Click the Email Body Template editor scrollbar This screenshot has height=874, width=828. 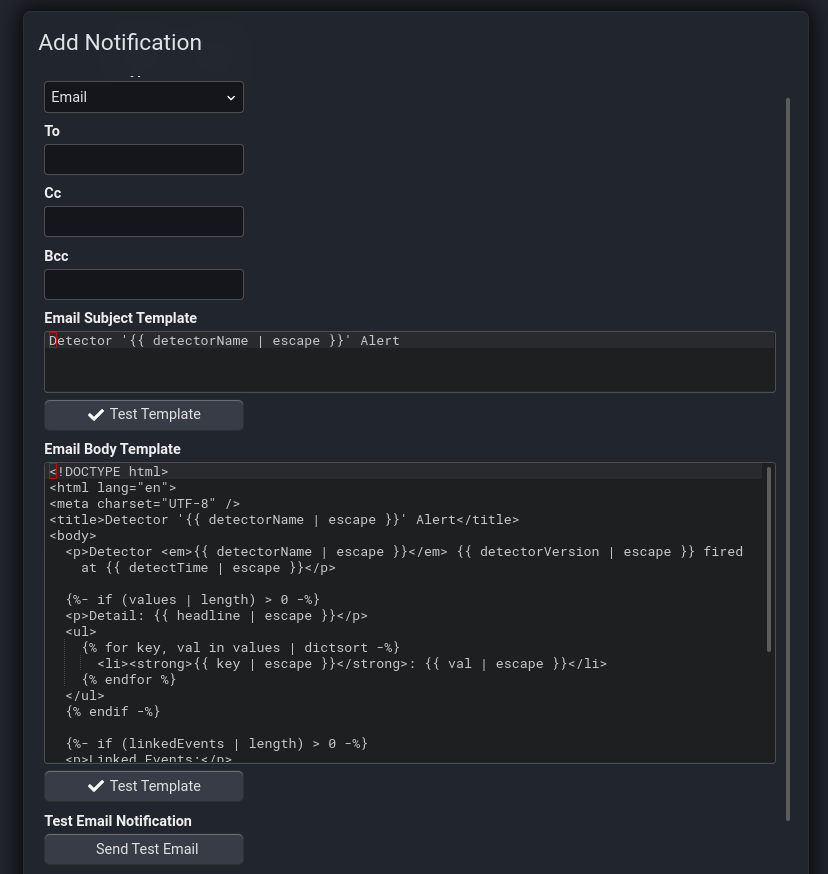pos(768,560)
